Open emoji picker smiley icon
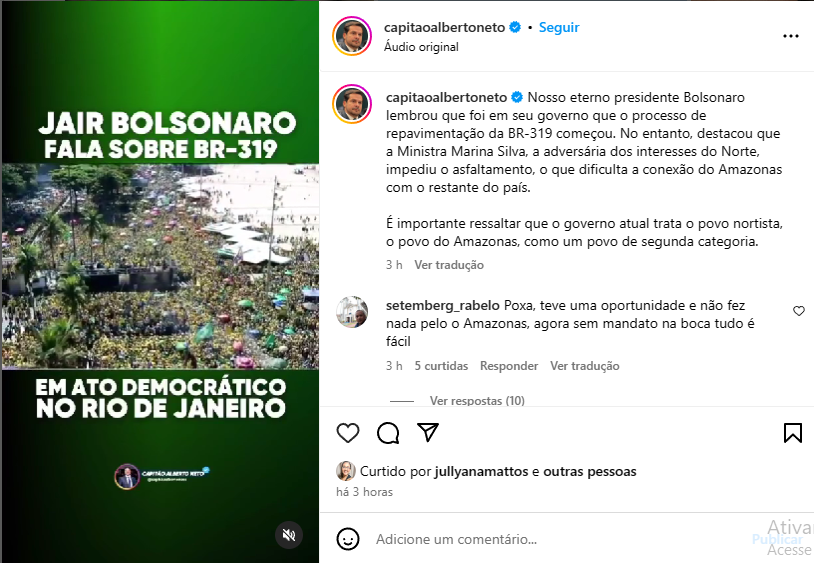814x563 pixels. [348, 539]
